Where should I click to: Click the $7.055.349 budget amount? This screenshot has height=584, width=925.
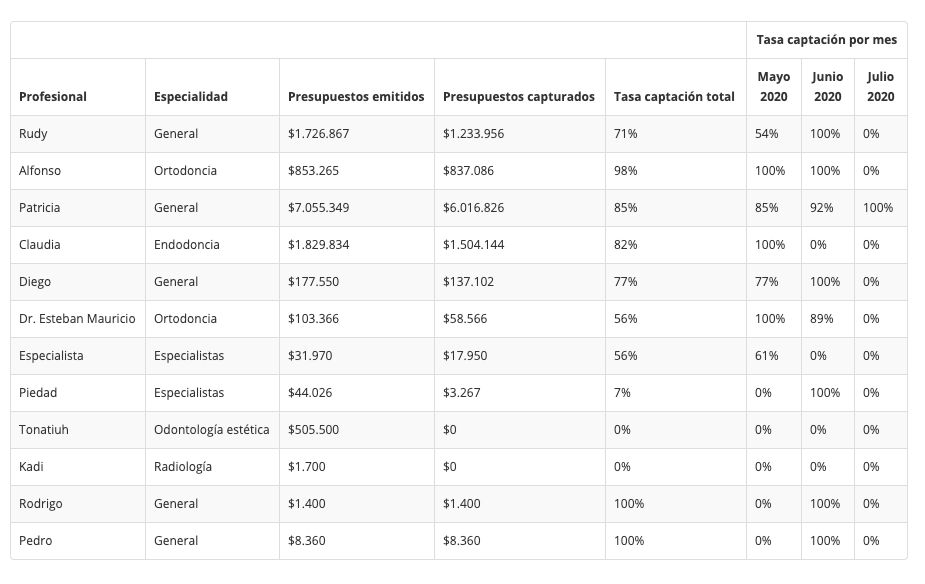pyautogui.click(x=319, y=208)
